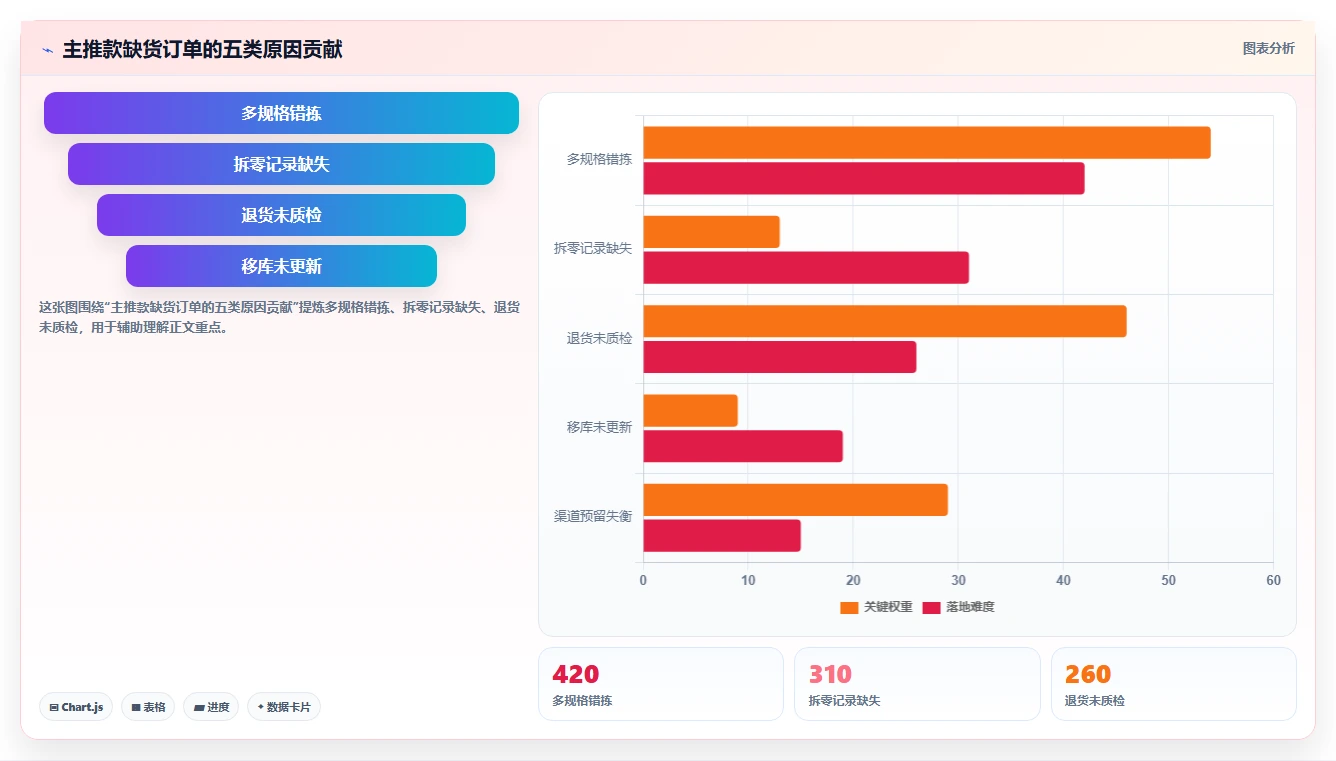Image resolution: width=1336 pixels, height=761 pixels.
Task: Click the 拆零记录缺失 y-axis label
Action: tap(593, 248)
